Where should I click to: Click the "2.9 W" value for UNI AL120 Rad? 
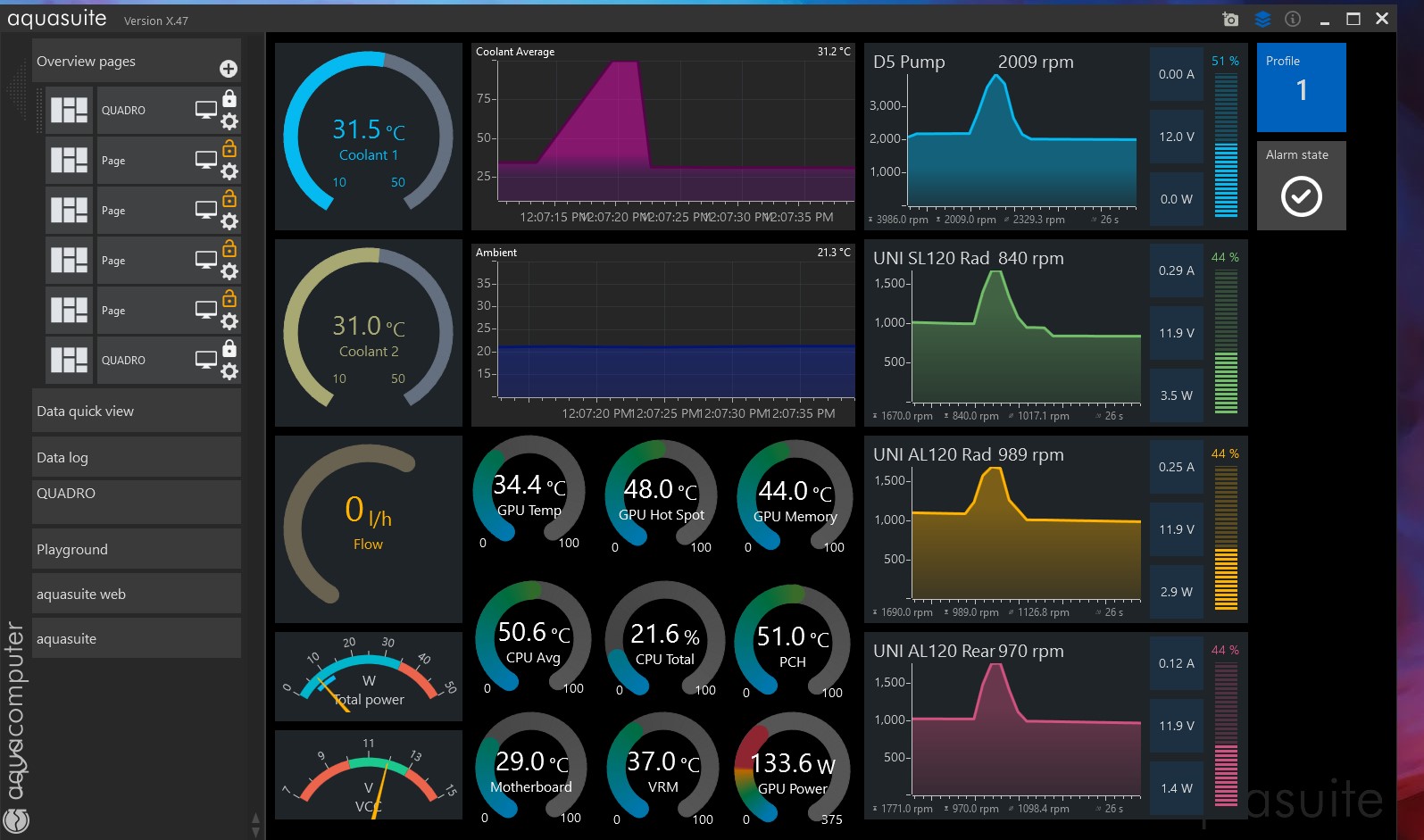coord(1177,592)
